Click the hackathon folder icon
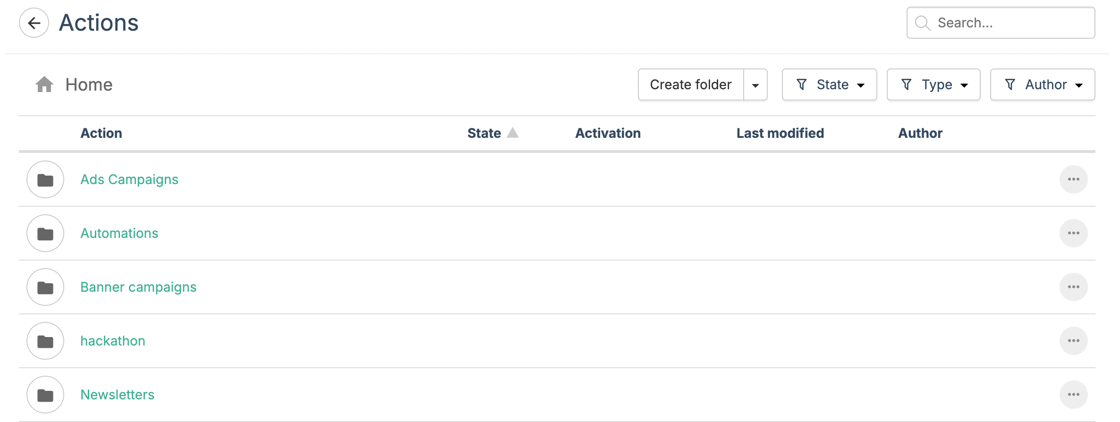 point(45,341)
